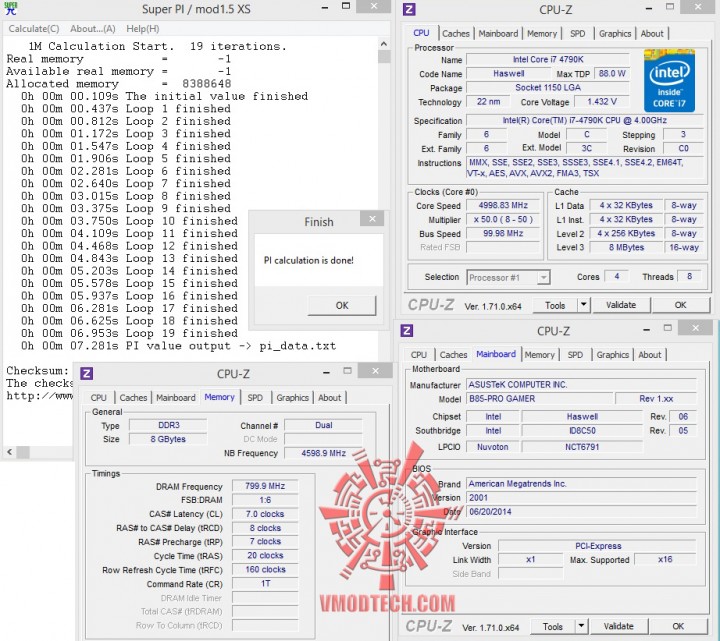
Task: Click the Core Speed 4998.83 MHz value
Action: coord(503,205)
